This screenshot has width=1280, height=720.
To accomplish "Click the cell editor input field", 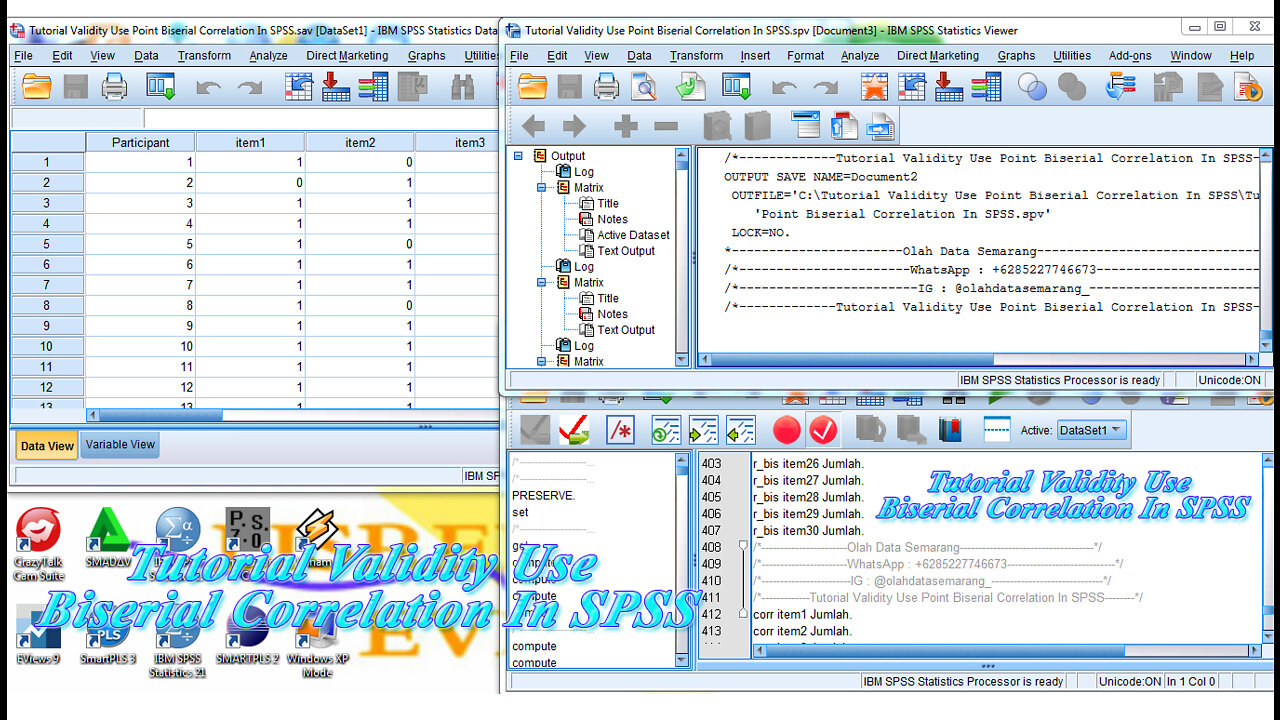I will (321, 118).
